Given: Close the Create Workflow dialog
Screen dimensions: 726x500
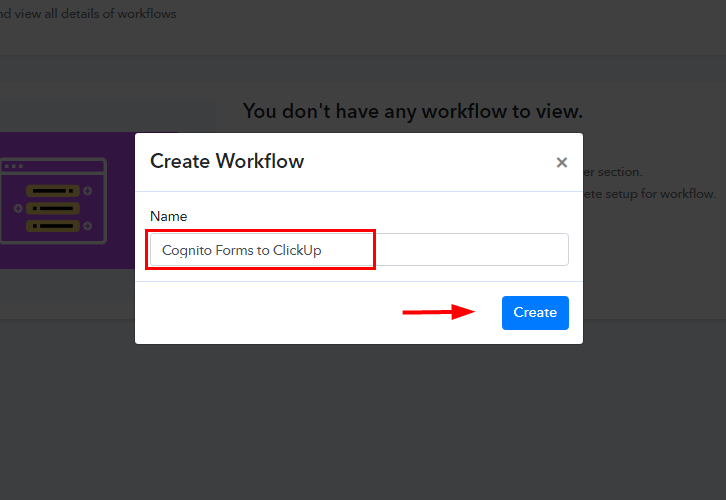Looking at the screenshot, I should [561, 162].
